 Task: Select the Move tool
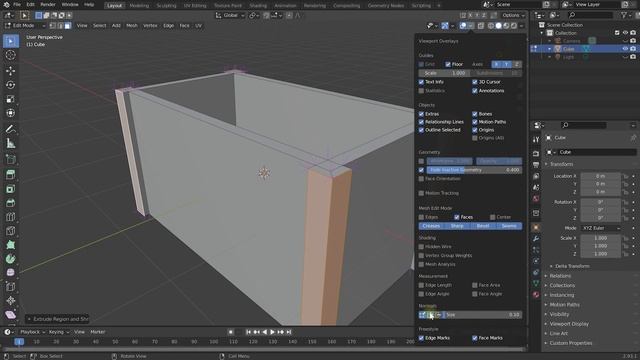coord(11,71)
